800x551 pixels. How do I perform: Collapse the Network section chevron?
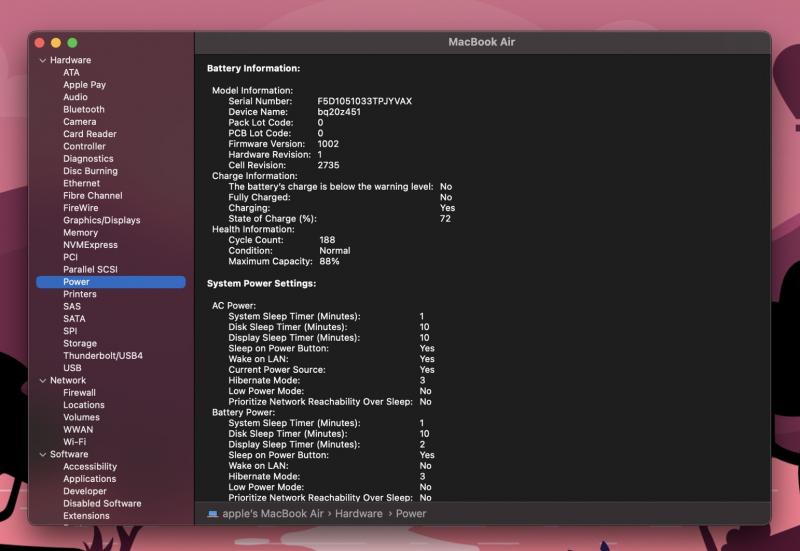[x=43, y=381]
